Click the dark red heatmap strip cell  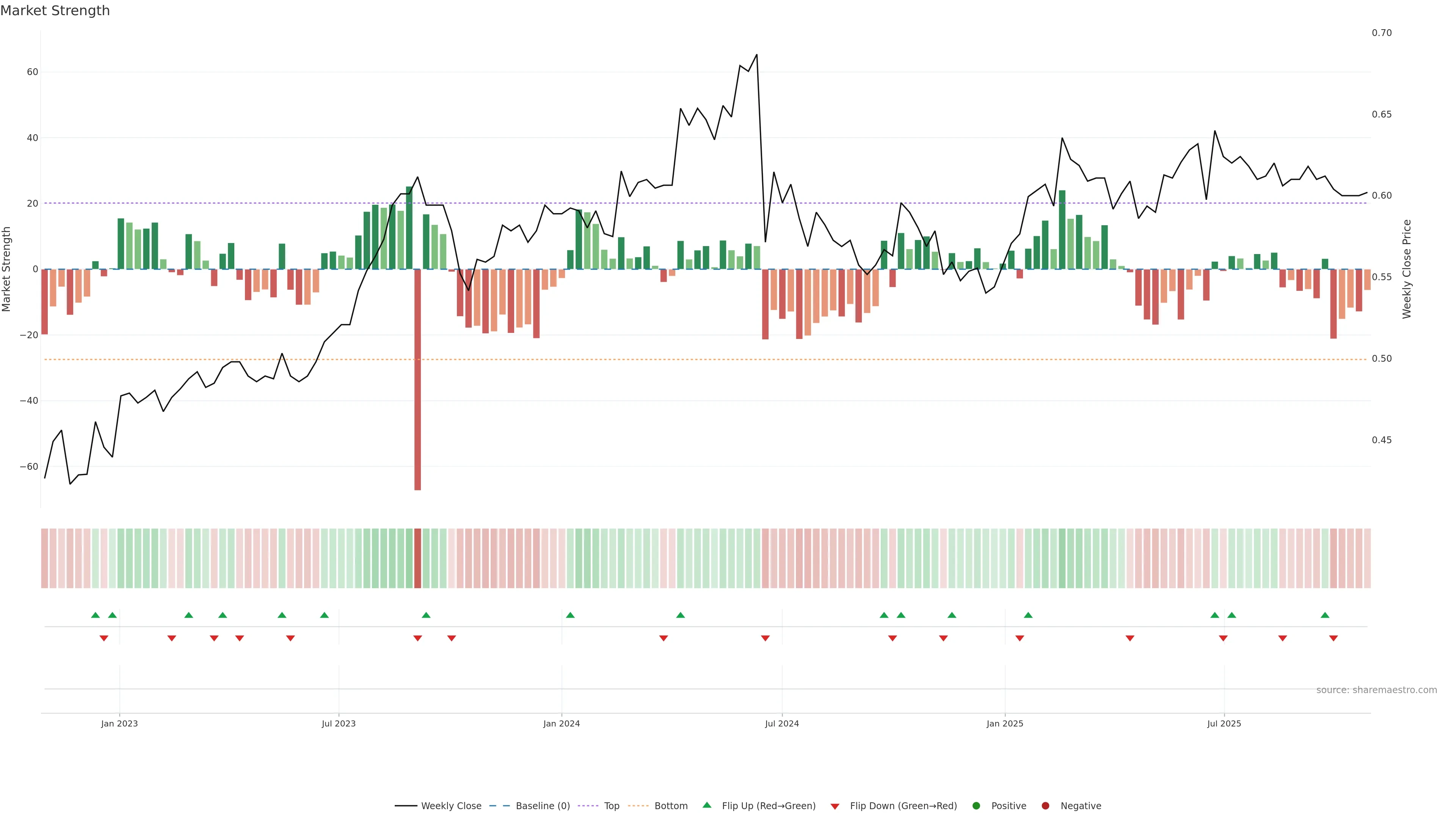[x=418, y=558]
